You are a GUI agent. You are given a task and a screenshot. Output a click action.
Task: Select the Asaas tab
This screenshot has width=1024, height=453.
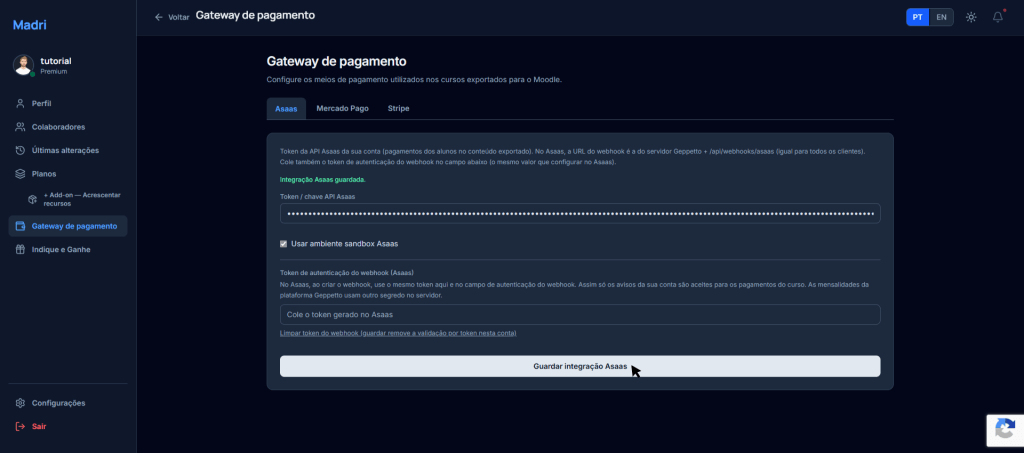[285, 108]
